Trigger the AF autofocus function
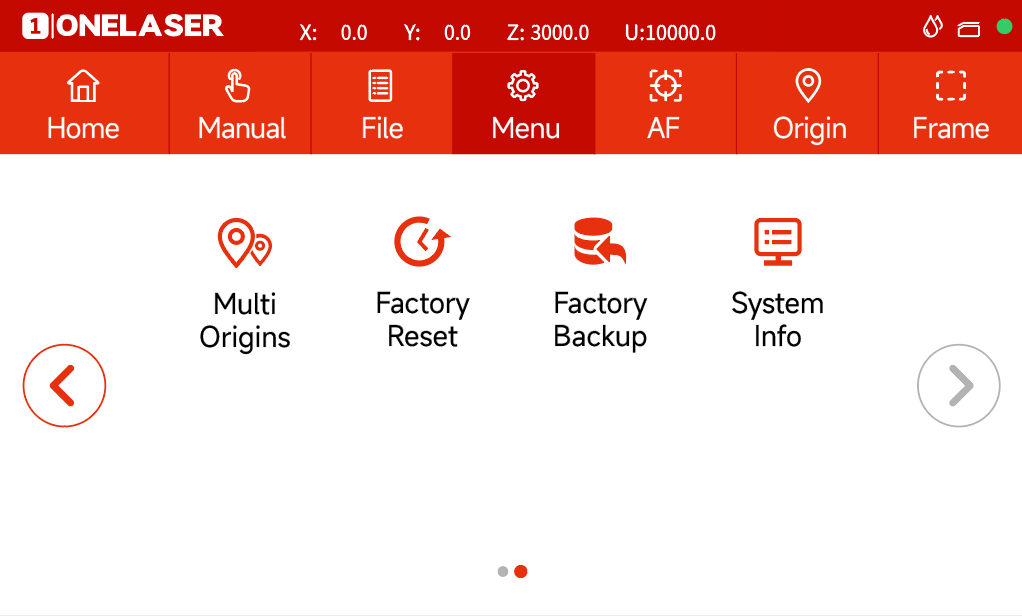This screenshot has height=616, width=1022. [x=665, y=103]
